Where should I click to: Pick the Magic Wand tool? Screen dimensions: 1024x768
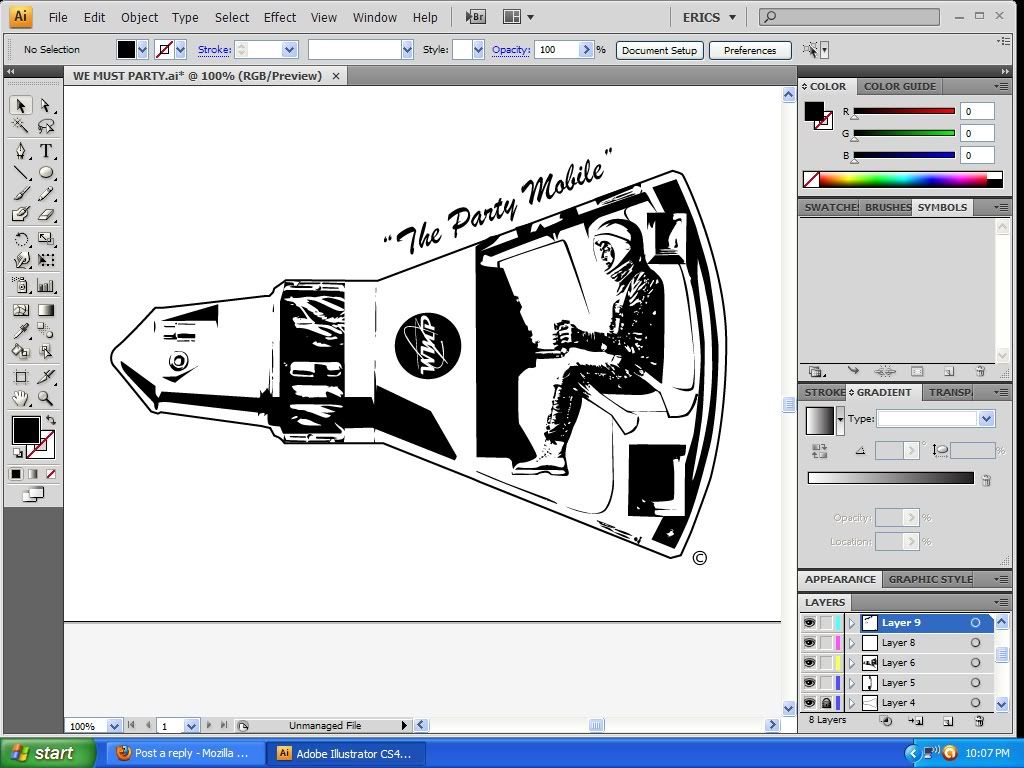[21, 126]
